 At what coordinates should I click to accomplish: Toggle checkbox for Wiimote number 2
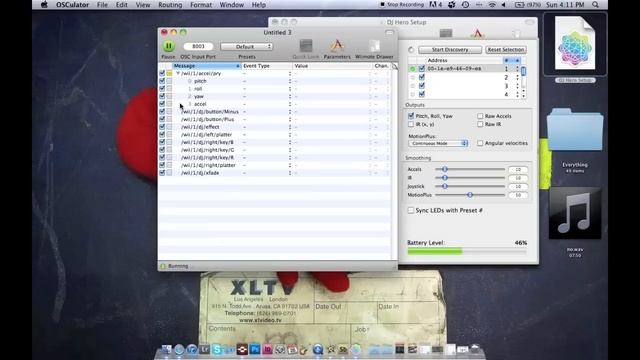(422, 77)
